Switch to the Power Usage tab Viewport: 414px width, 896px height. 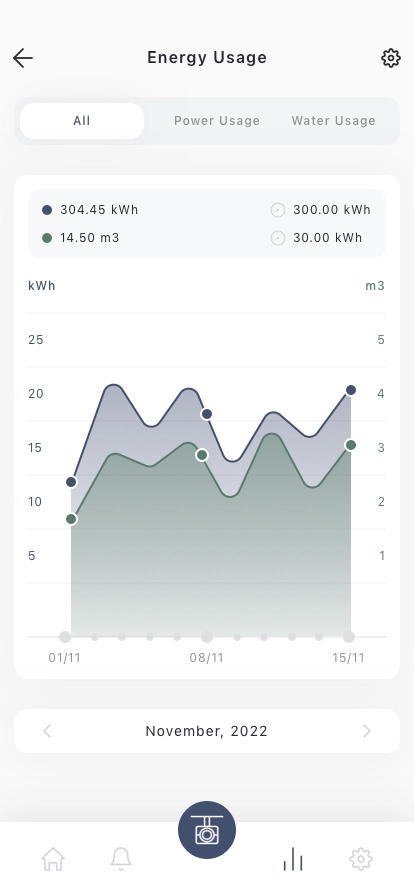point(217,121)
